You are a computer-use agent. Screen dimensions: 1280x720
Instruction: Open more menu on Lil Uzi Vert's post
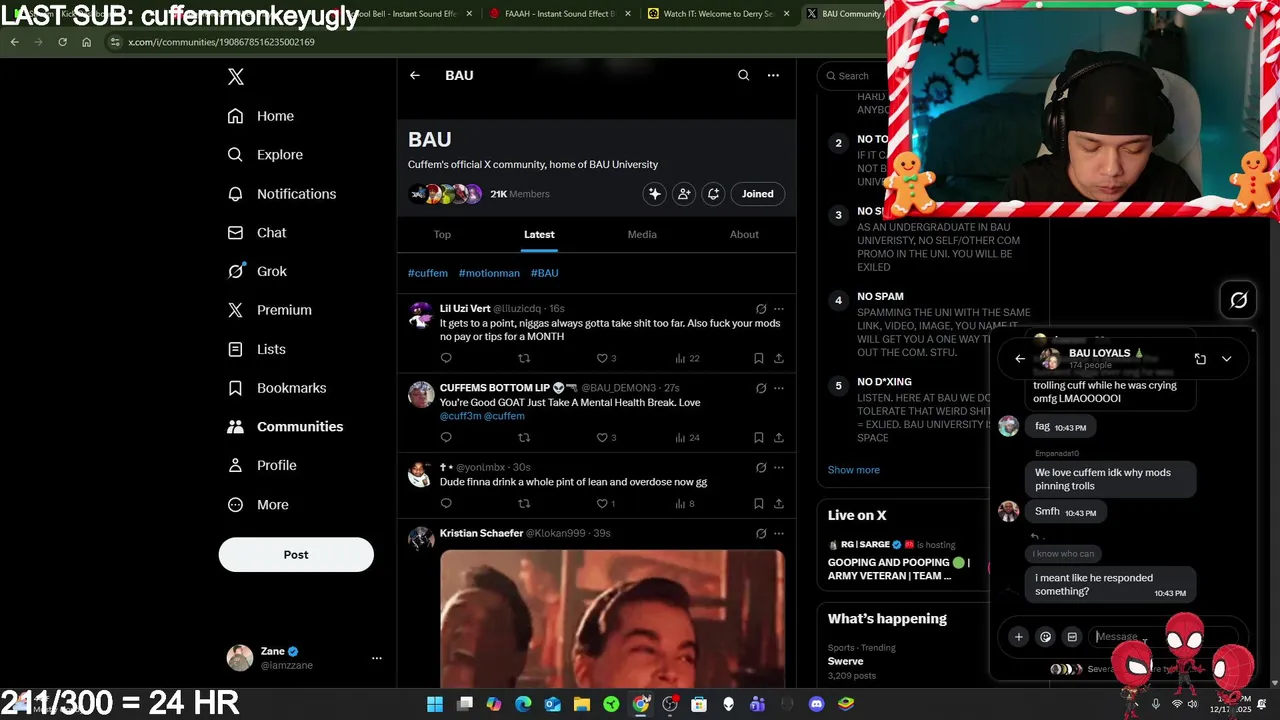[x=779, y=309]
